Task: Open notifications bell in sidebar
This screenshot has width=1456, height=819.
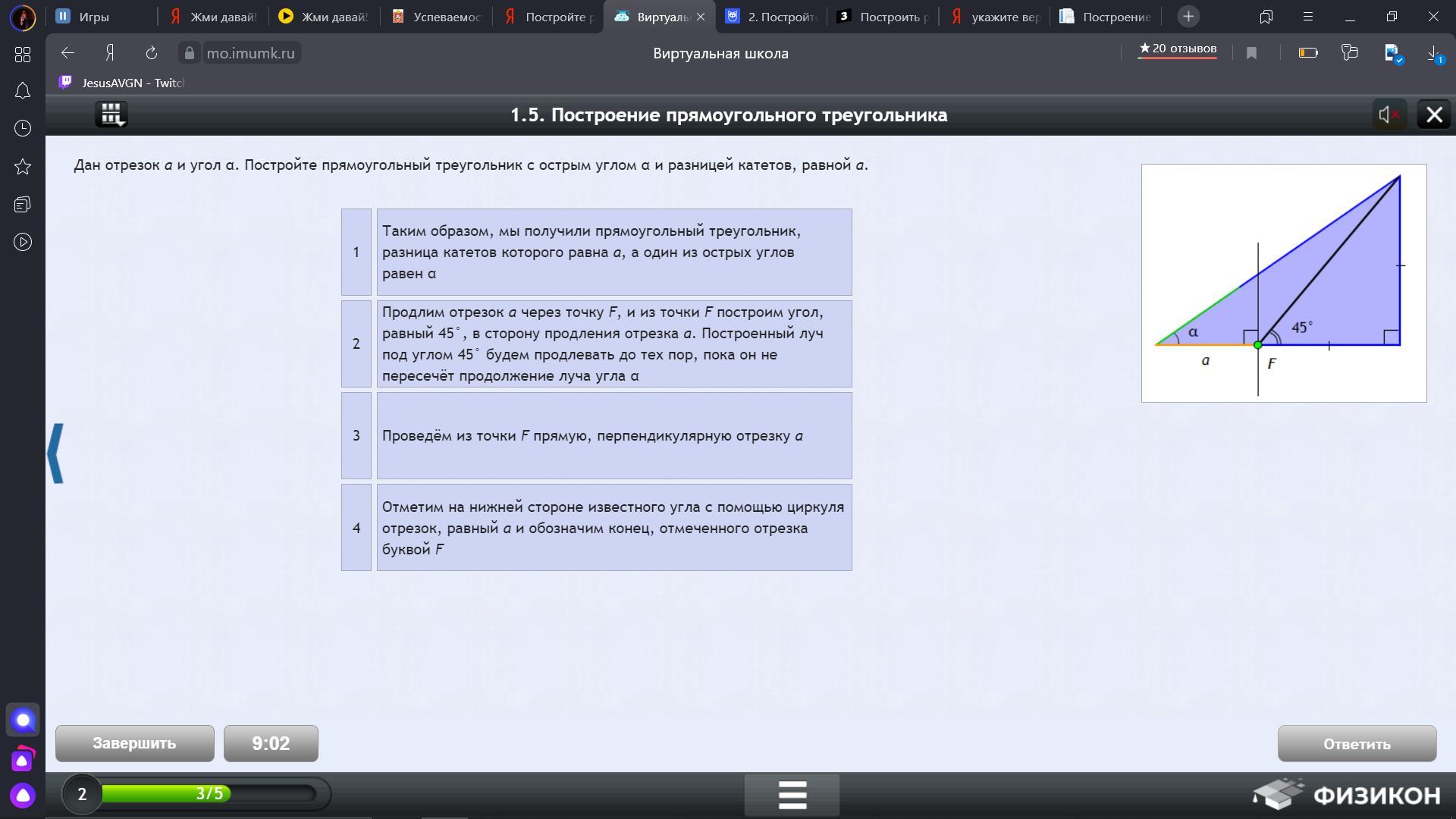Action: point(23,91)
